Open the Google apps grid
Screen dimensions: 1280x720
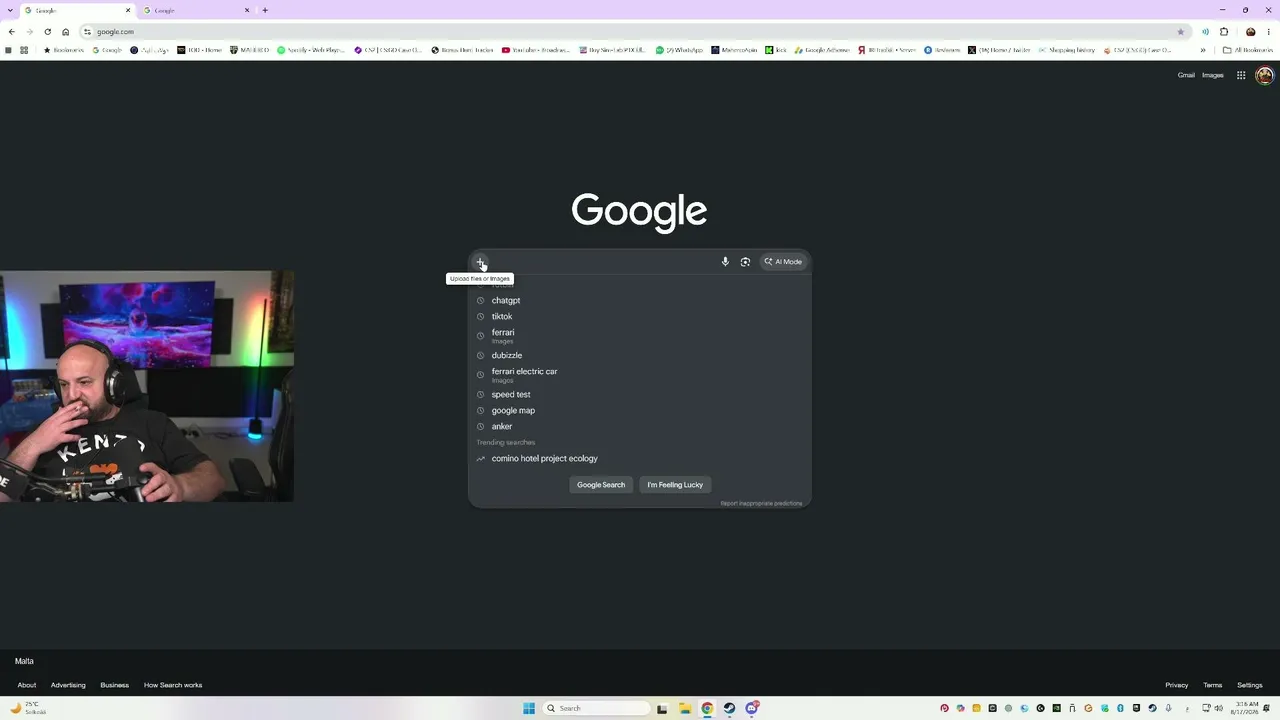[1241, 75]
